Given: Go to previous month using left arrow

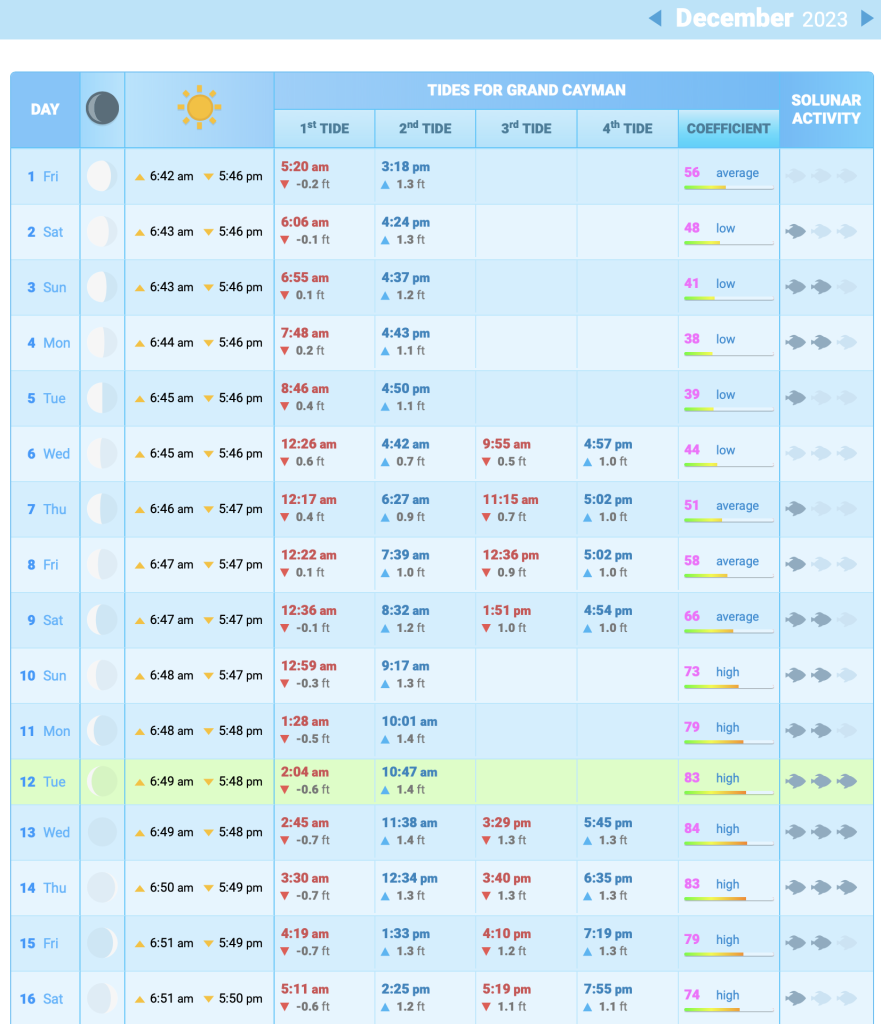Looking at the screenshot, I should 655,18.
